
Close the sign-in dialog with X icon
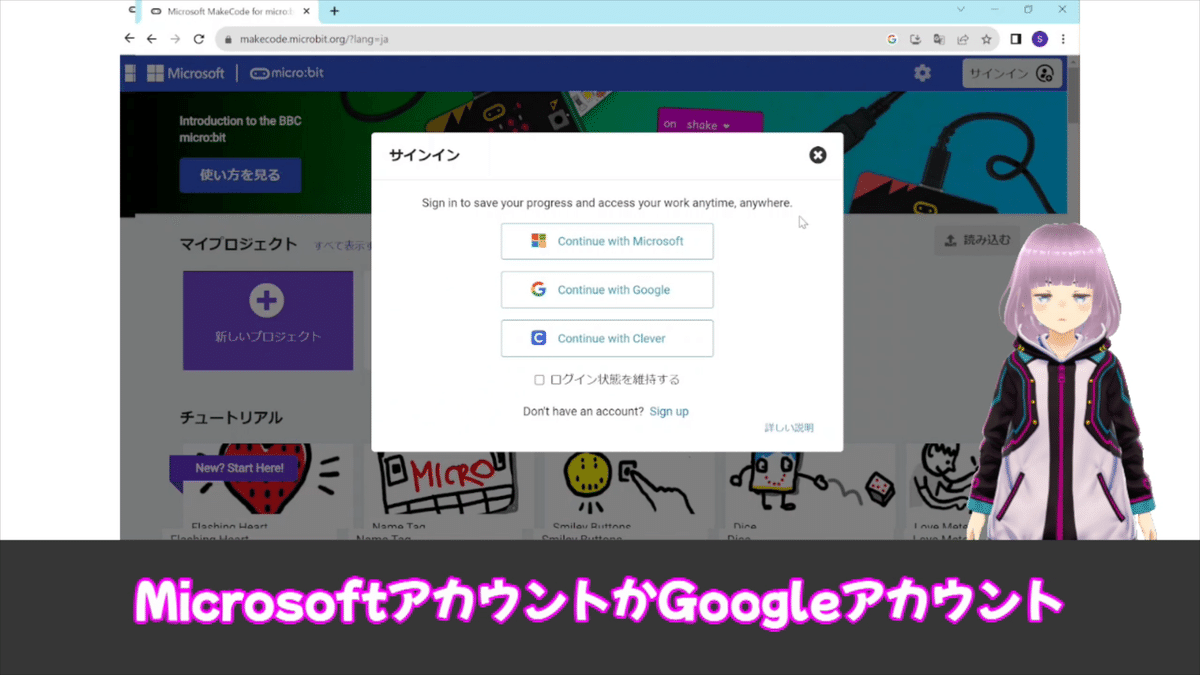[x=818, y=155]
